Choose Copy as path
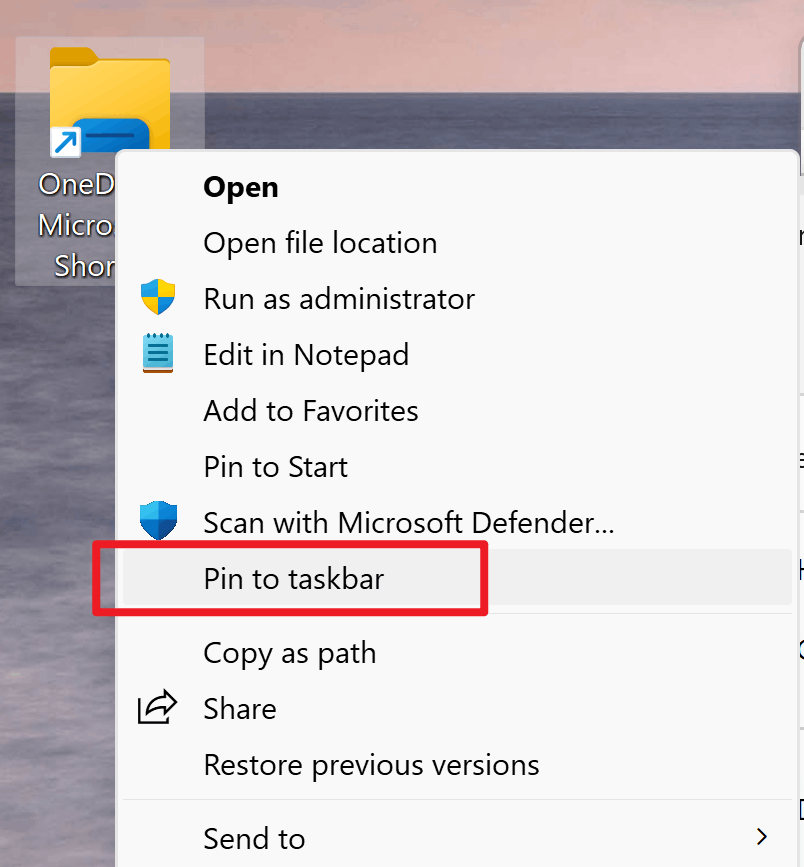 coord(457,652)
